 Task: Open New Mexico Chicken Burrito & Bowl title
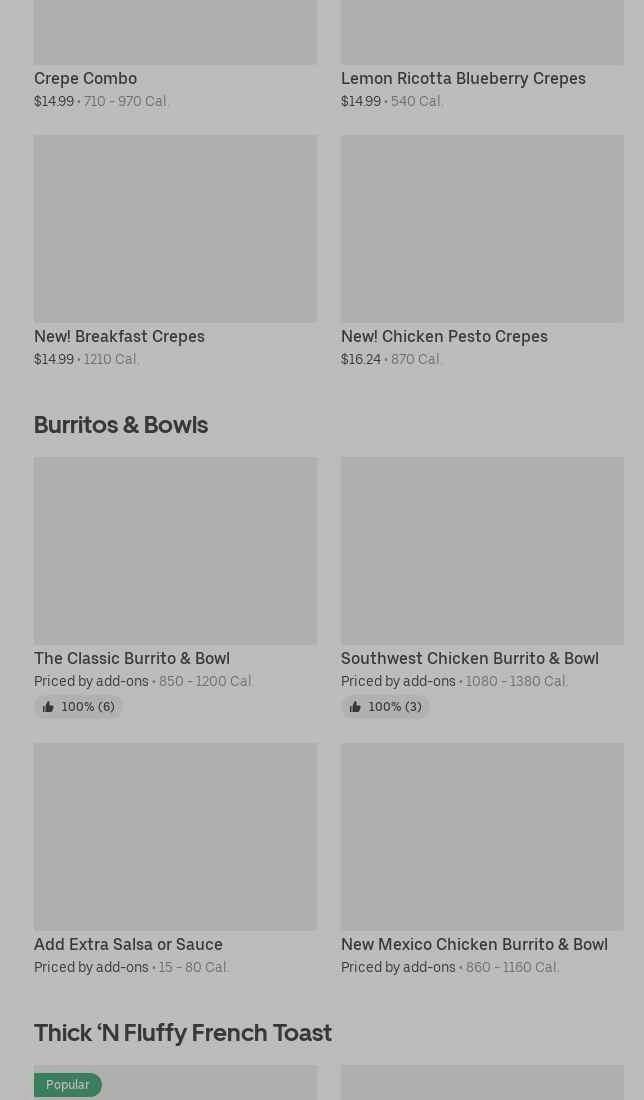pos(474,944)
